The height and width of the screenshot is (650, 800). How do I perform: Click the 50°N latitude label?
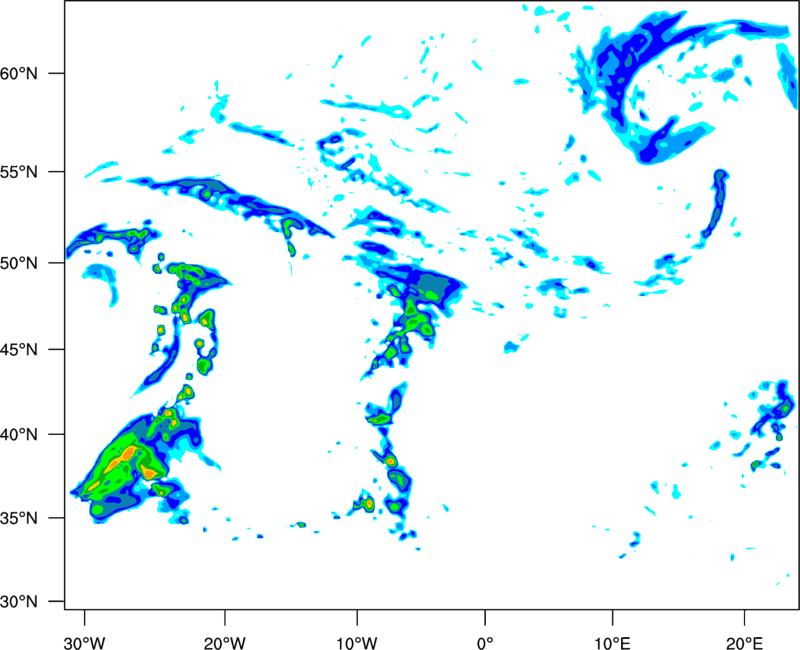point(19,263)
